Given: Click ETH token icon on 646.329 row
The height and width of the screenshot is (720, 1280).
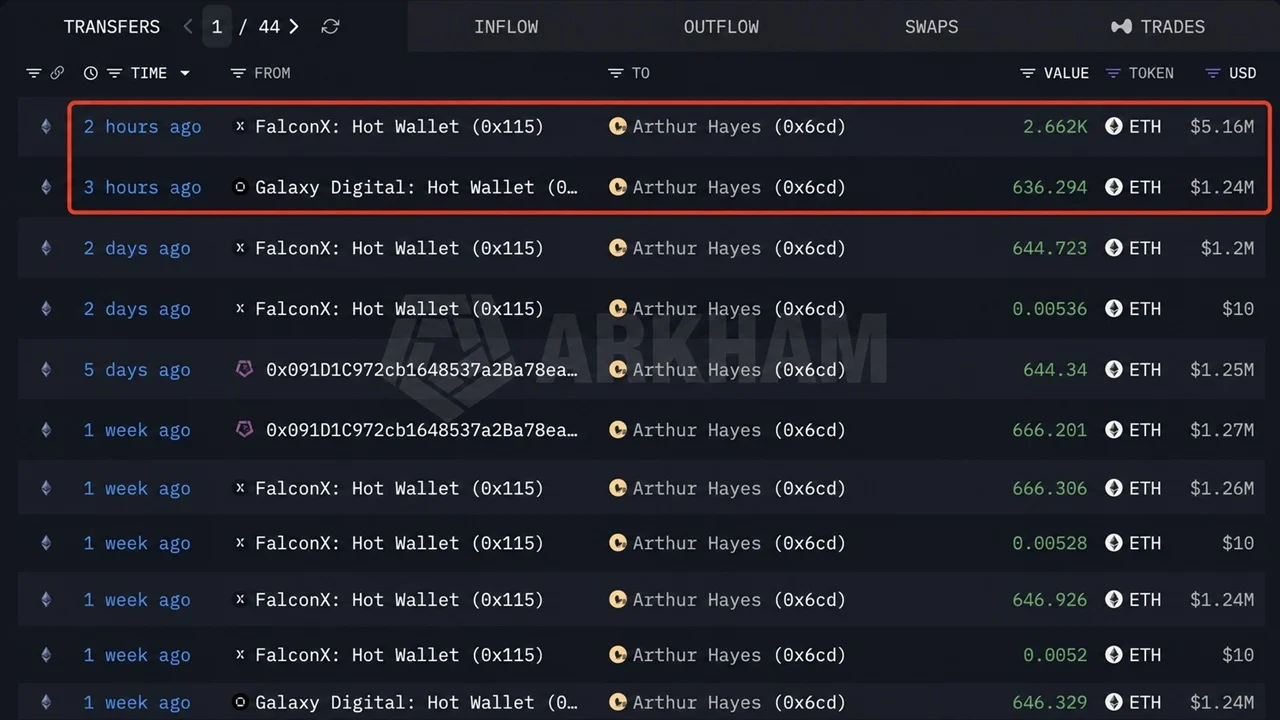Looking at the screenshot, I should [1114, 703].
